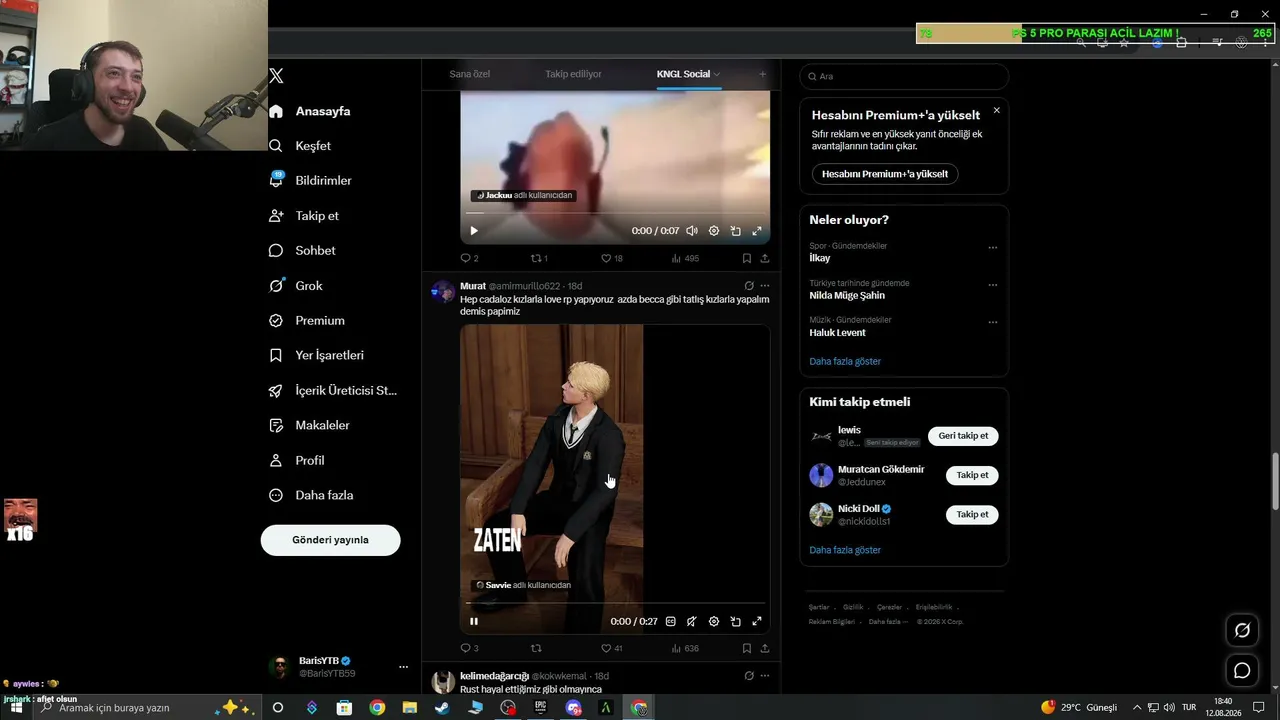Screen dimensions: 1280x720
Task: Play the Jackuu video
Action: (x=474, y=231)
